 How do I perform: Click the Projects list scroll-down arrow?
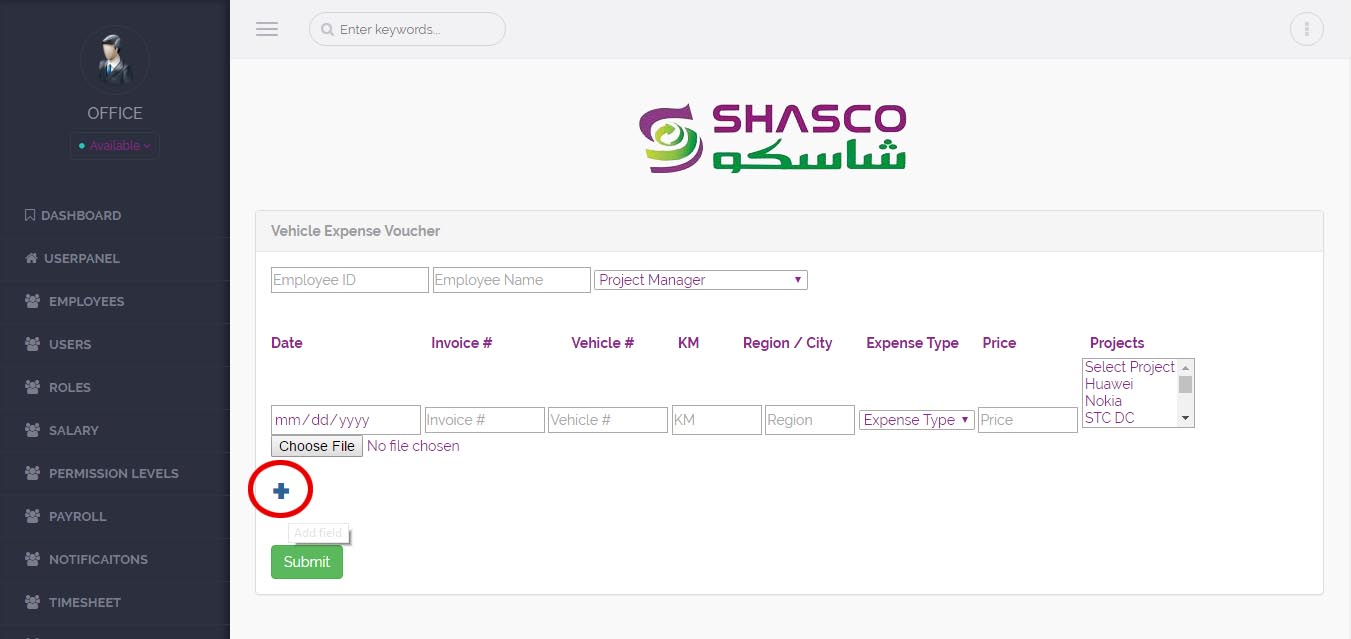pos(1185,418)
